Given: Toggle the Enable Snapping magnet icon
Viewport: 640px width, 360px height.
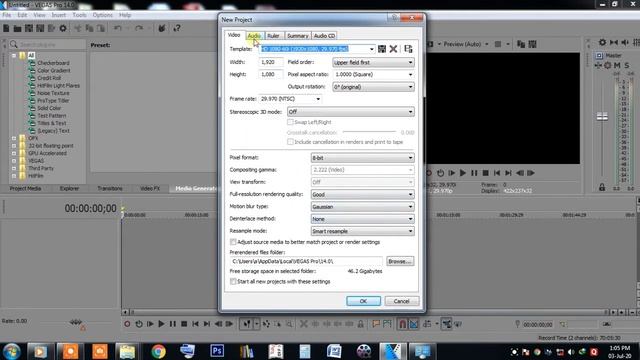Looking at the screenshot, I should (x=402, y=324).
